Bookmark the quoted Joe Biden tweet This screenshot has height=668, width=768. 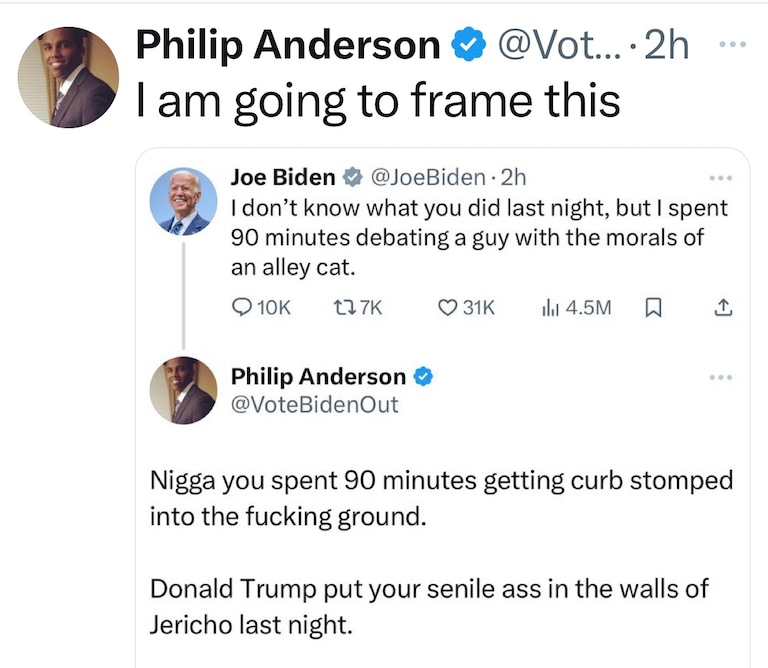tap(654, 309)
